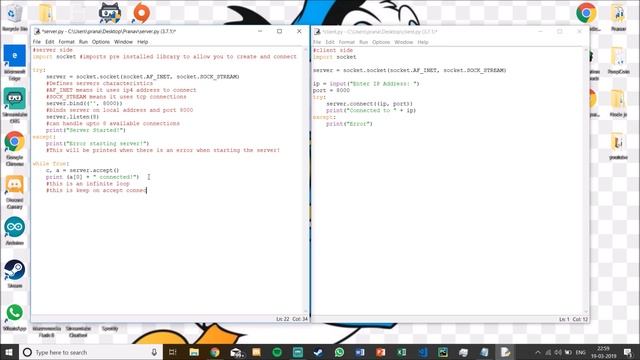Open Edit menu in server.py window
The height and width of the screenshot is (360, 640).
(x=50, y=42)
